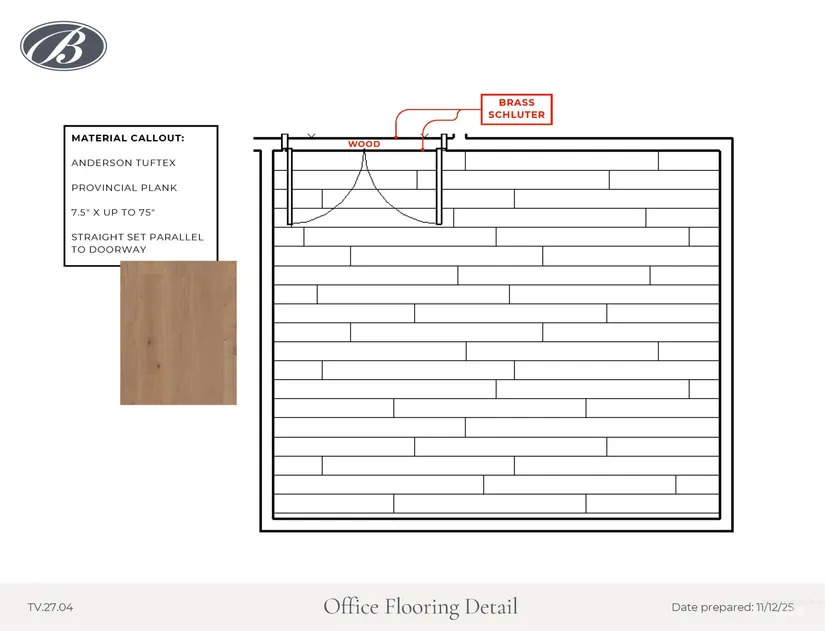Select the red BRASS SCHLUTER callout box
825x631 pixels.
(x=516, y=109)
